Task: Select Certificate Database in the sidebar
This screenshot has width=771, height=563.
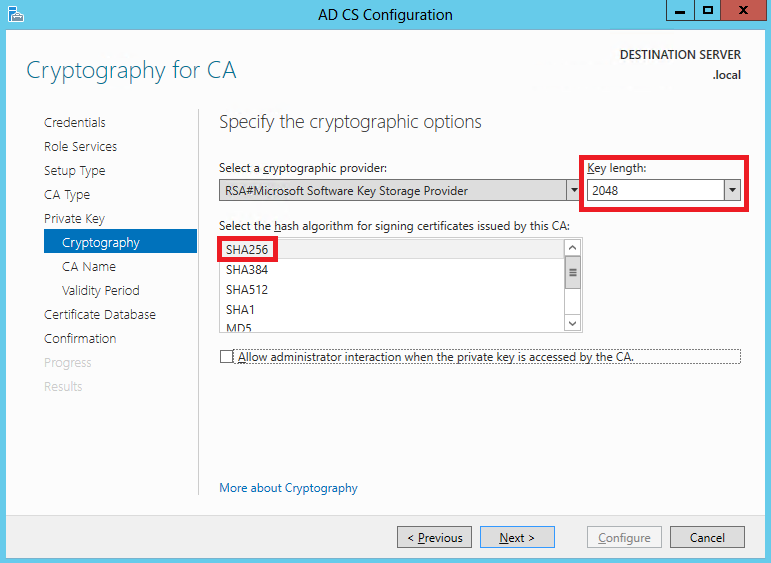Action: tap(100, 315)
